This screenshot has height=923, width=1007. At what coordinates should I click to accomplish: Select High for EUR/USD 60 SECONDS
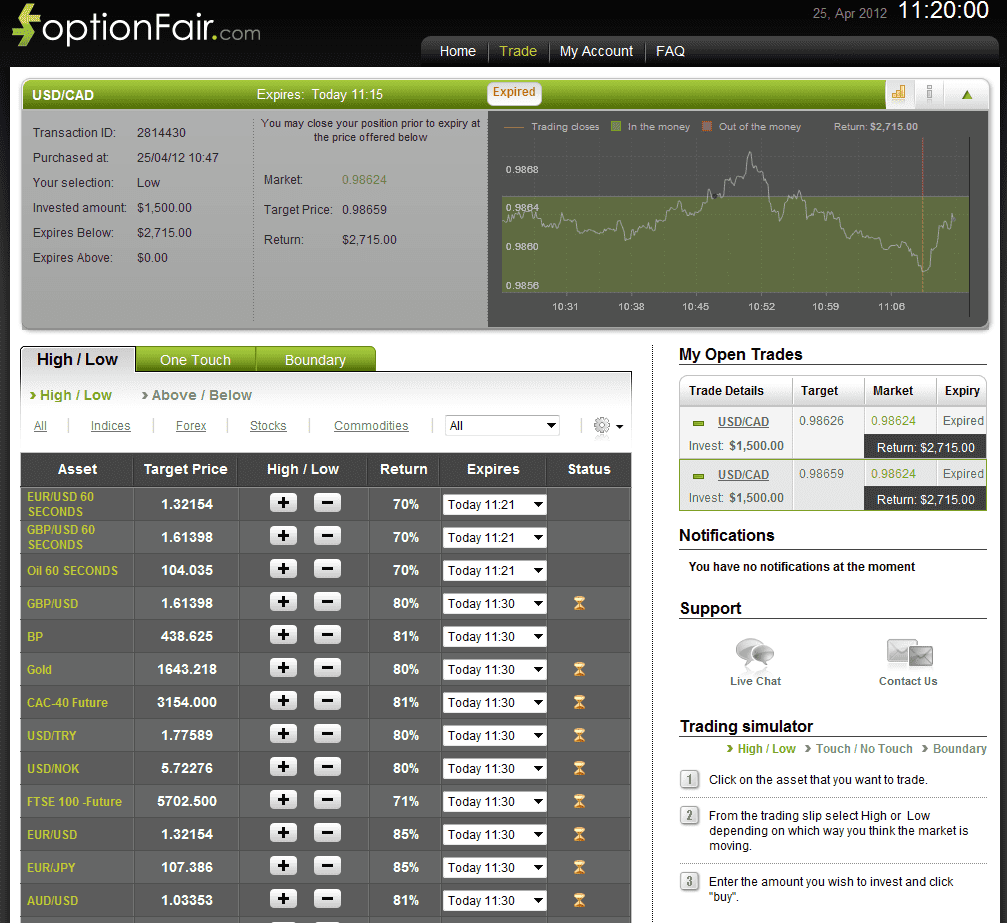[283, 505]
